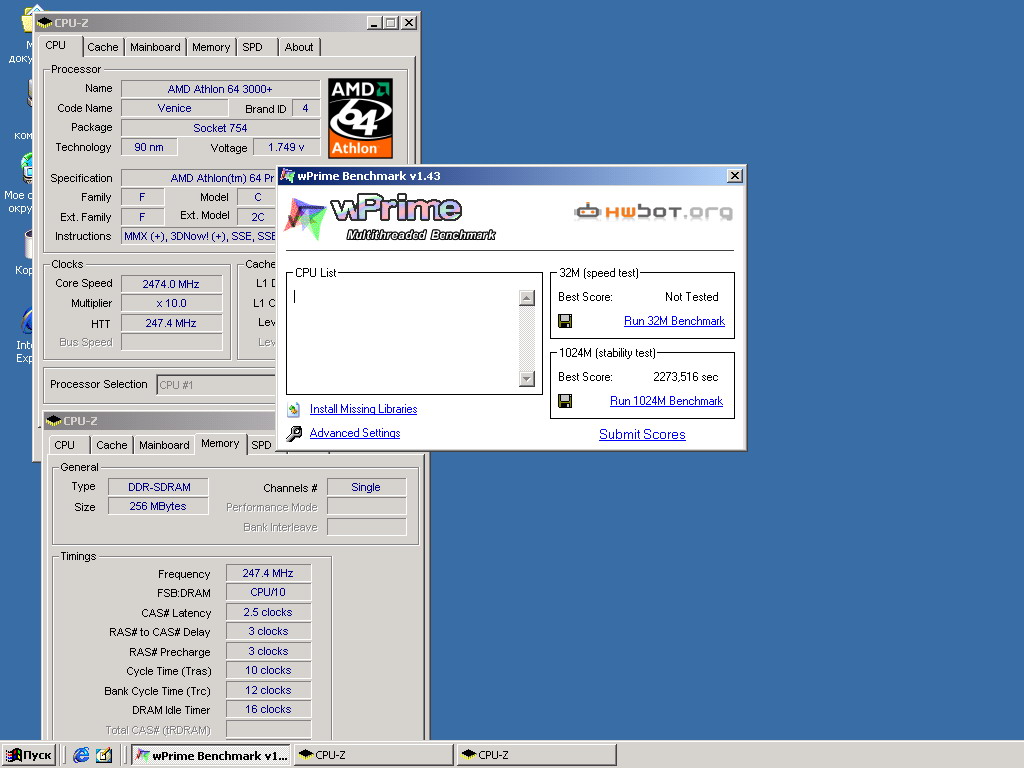This screenshot has width=1024, height=768.
Task: Click Core Speed value 2474.0 MHz
Action: pyautogui.click(x=171, y=284)
